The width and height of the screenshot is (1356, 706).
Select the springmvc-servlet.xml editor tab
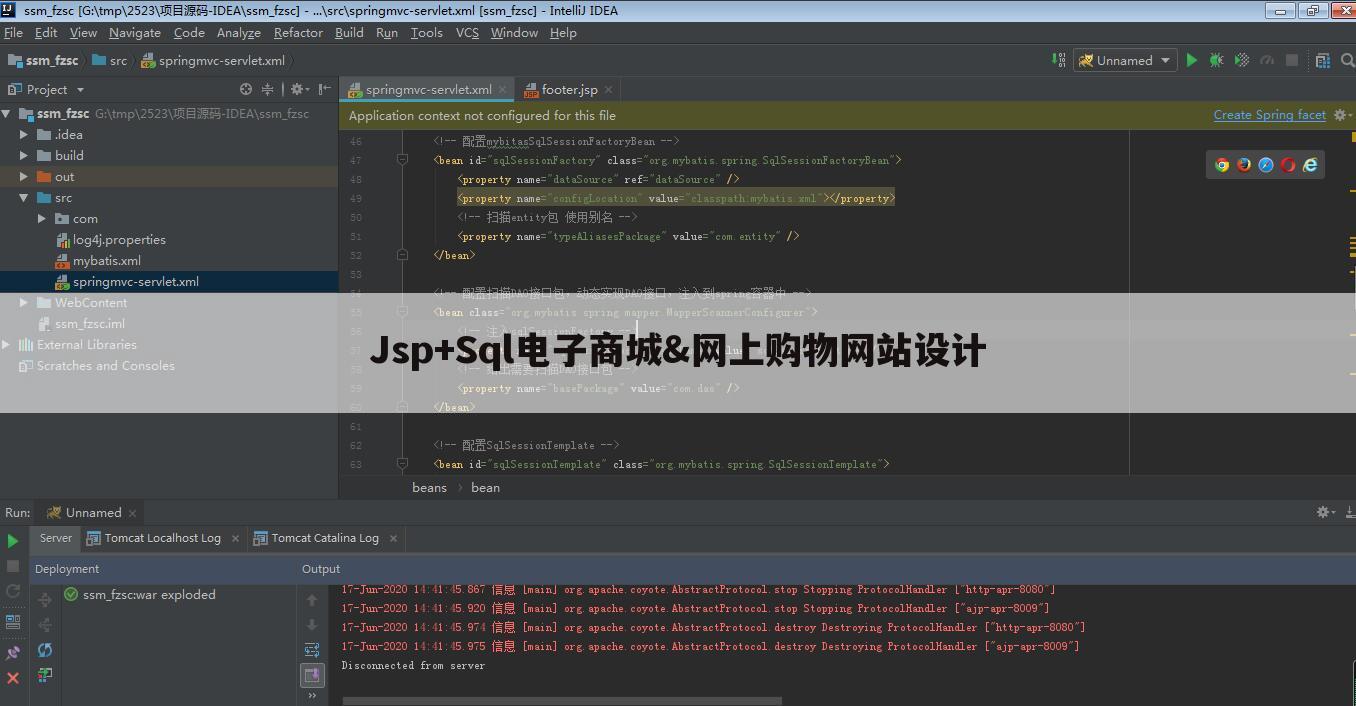428,89
